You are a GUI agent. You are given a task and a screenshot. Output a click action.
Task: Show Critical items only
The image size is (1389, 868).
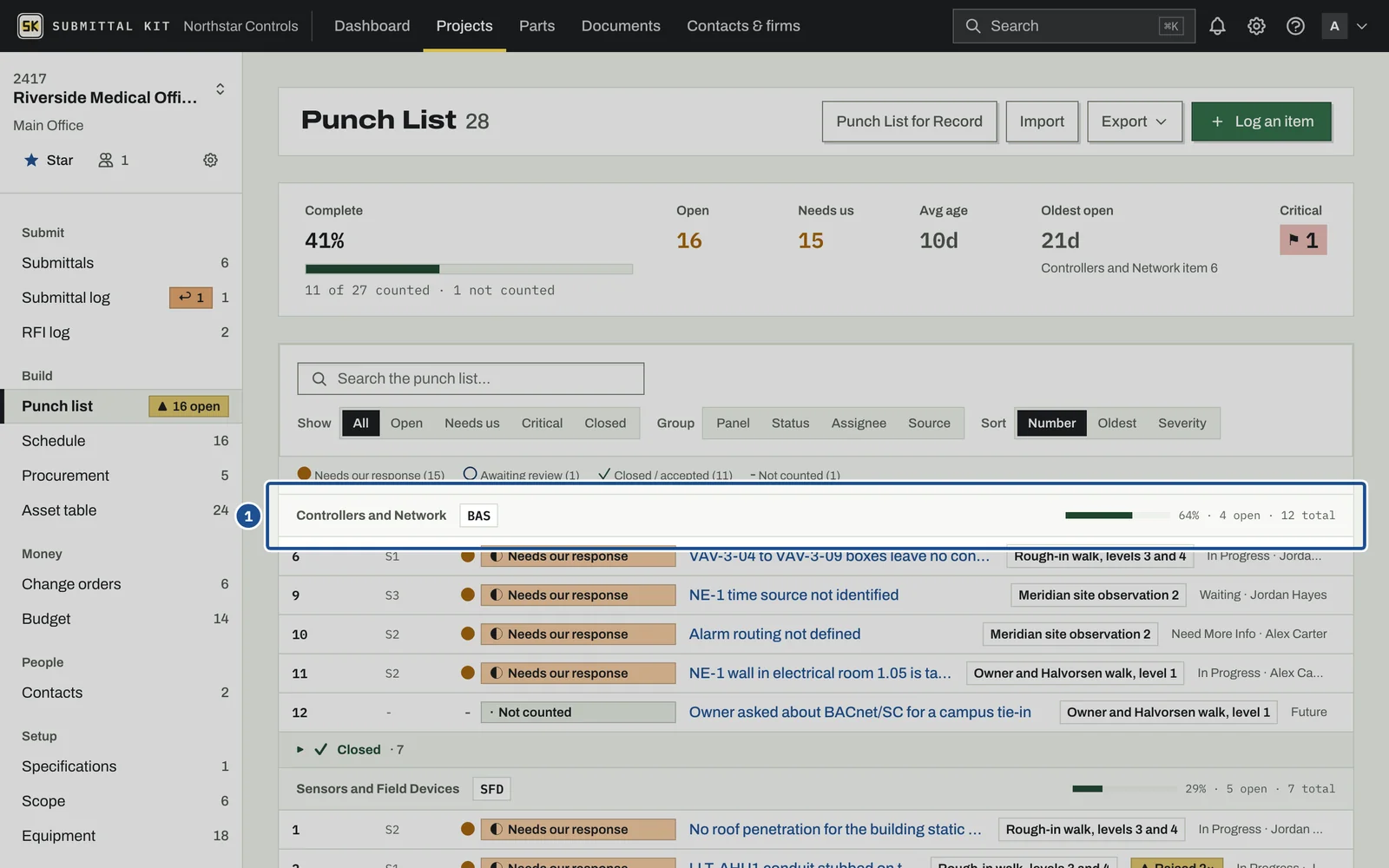point(542,423)
